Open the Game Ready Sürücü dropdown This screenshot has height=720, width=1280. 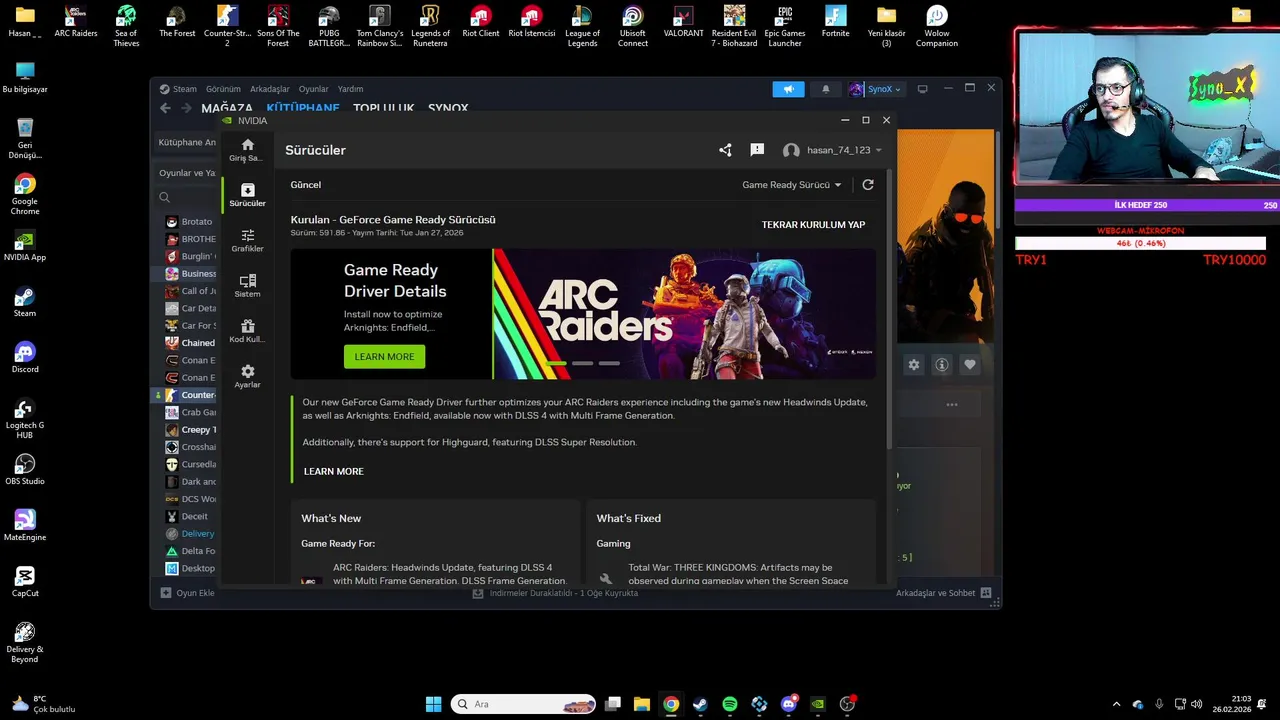[792, 185]
